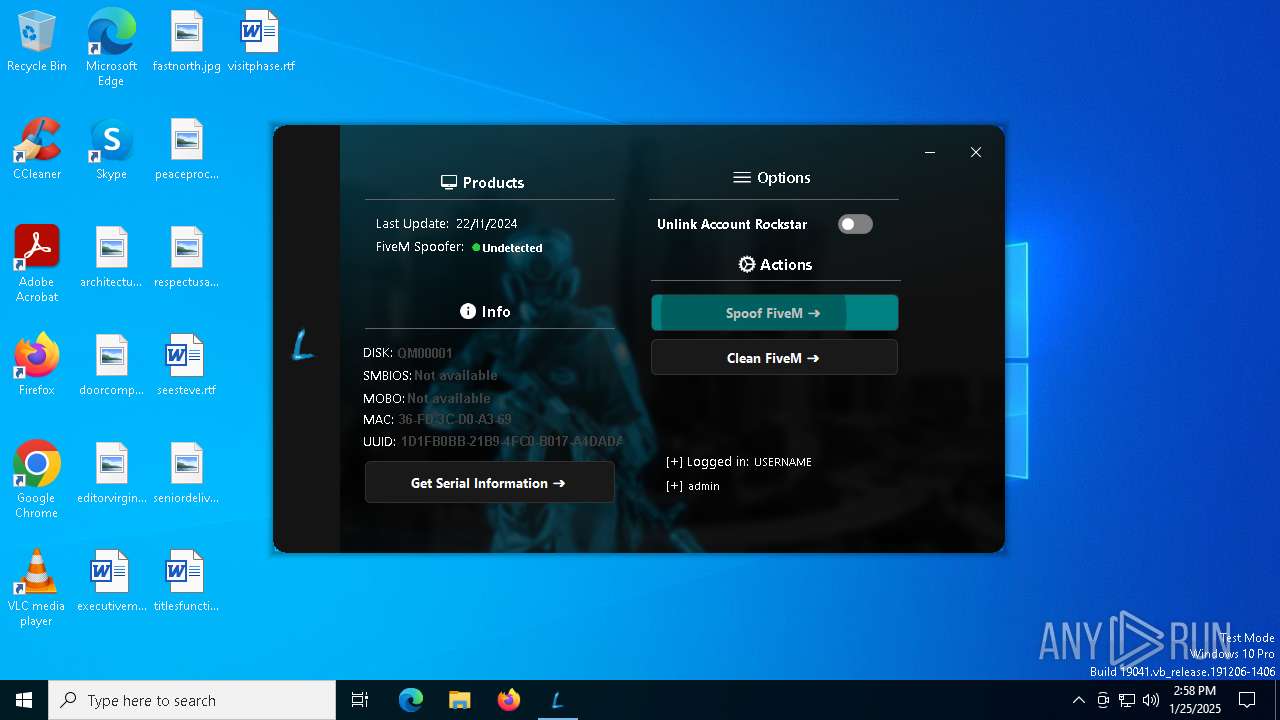Click the MAC address value

point(455,420)
